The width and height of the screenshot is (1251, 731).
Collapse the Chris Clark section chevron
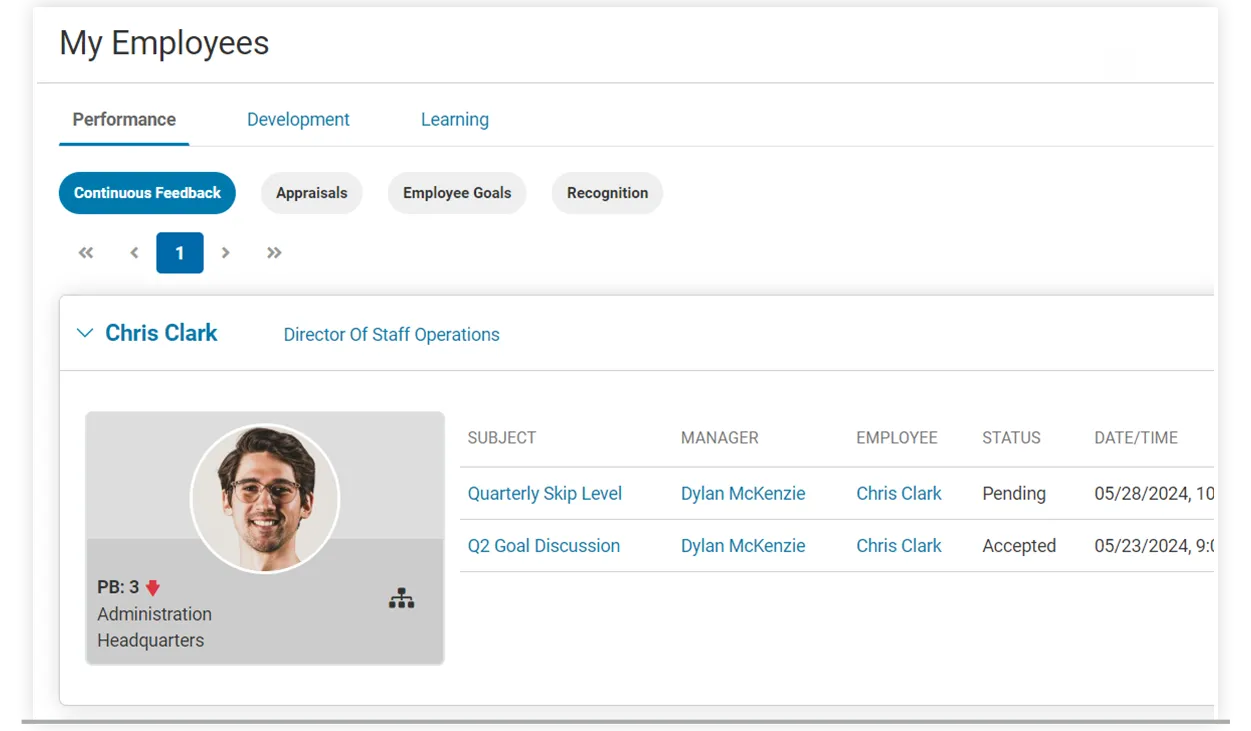tap(85, 333)
